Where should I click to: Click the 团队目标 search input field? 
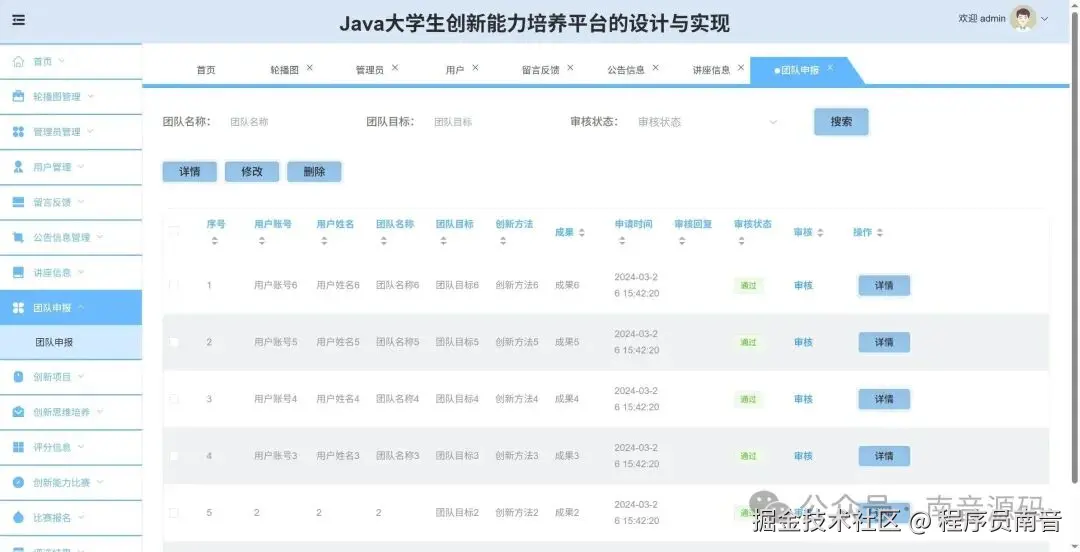490,122
